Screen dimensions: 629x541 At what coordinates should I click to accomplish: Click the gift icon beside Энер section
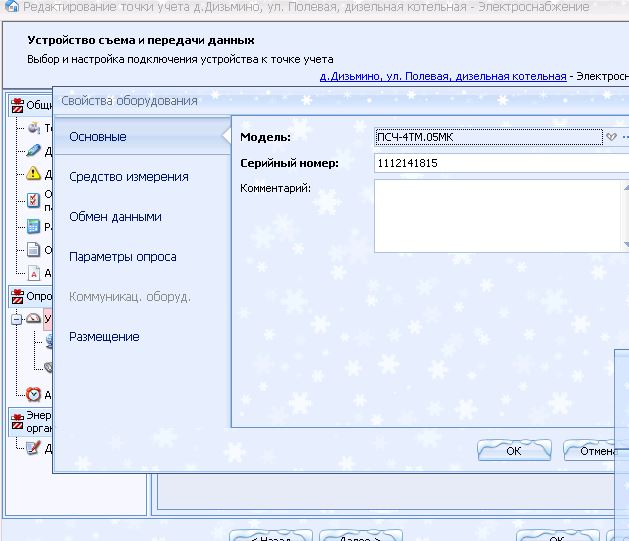coord(17,421)
